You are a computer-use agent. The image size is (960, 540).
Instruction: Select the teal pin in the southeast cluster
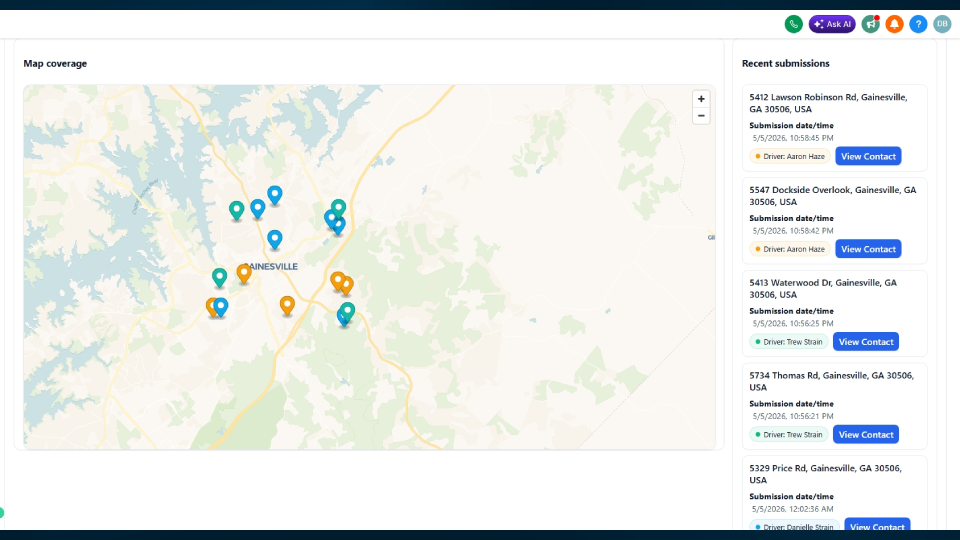tap(348, 310)
